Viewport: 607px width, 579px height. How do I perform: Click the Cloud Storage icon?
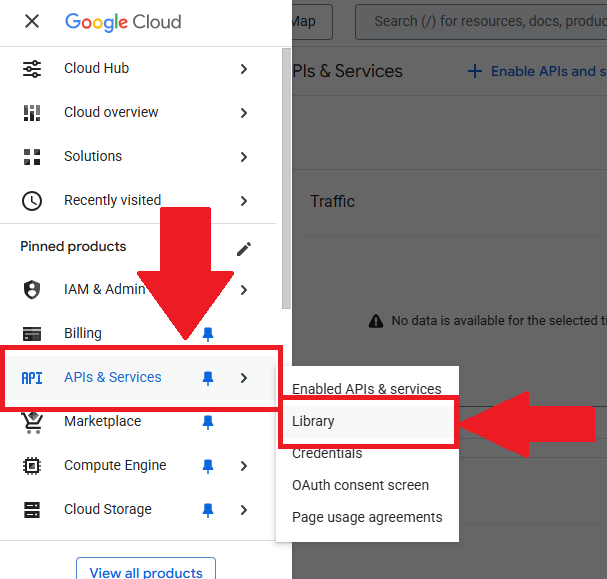[32, 510]
